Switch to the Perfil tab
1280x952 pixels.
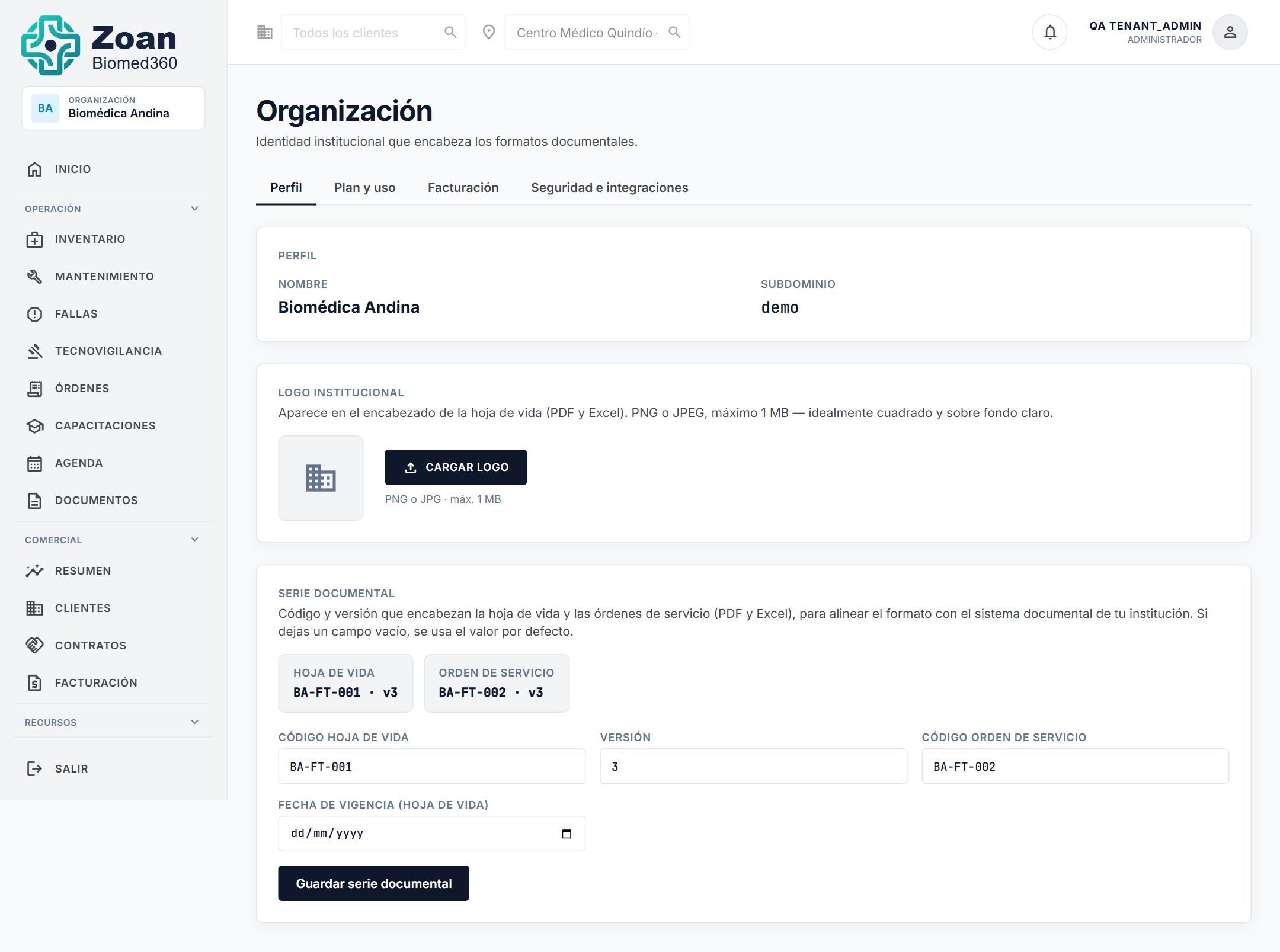pos(286,188)
